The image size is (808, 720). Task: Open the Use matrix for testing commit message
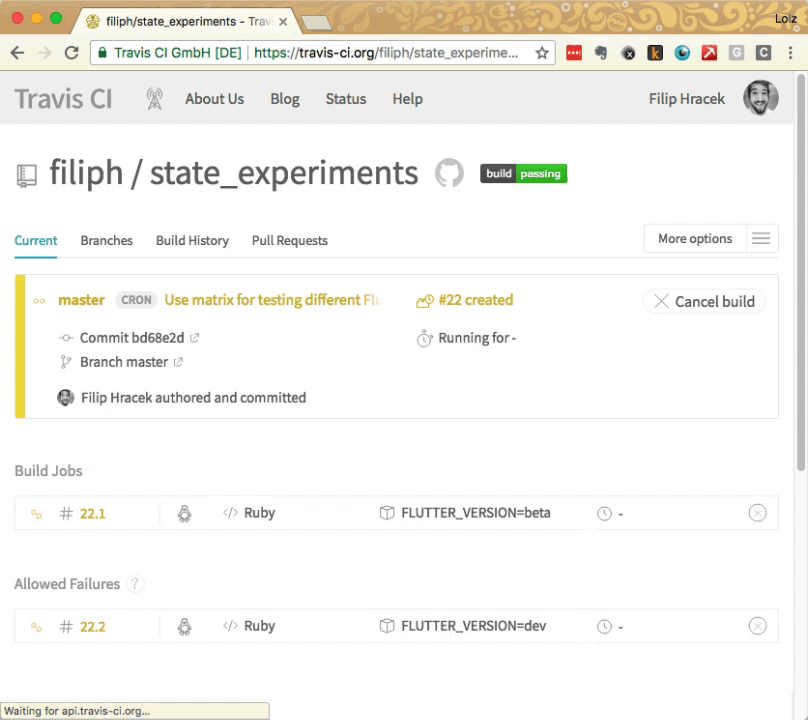pos(273,300)
